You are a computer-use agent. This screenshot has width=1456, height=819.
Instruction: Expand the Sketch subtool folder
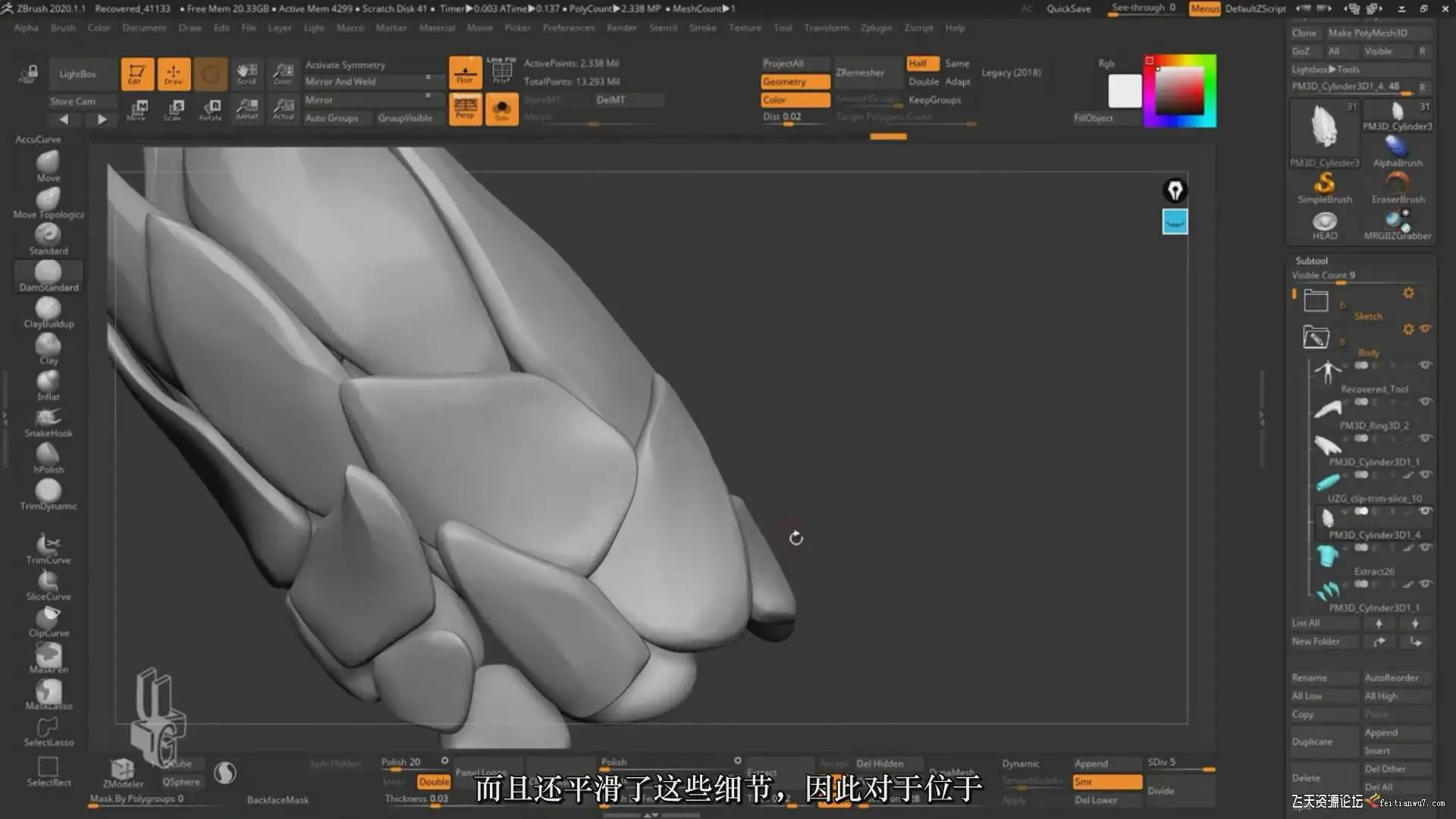[1316, 301]
